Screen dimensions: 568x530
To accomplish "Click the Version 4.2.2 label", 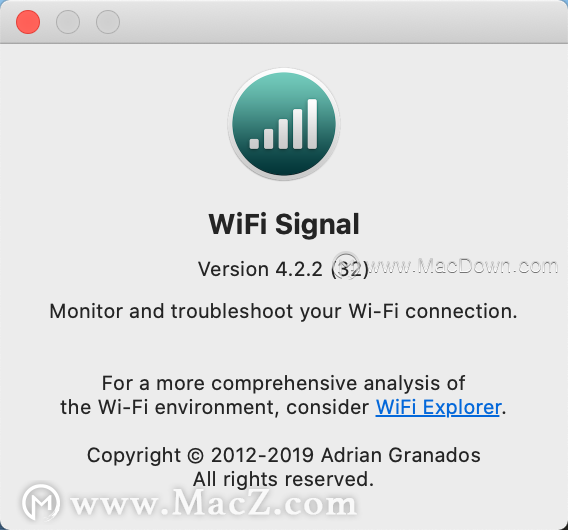I will coord(260,269).
